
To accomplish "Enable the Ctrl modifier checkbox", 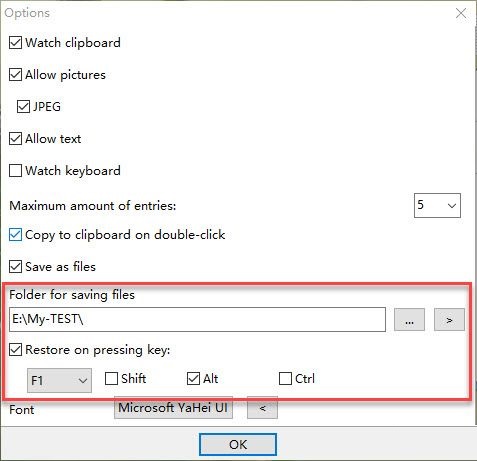I will click(285, 379).
